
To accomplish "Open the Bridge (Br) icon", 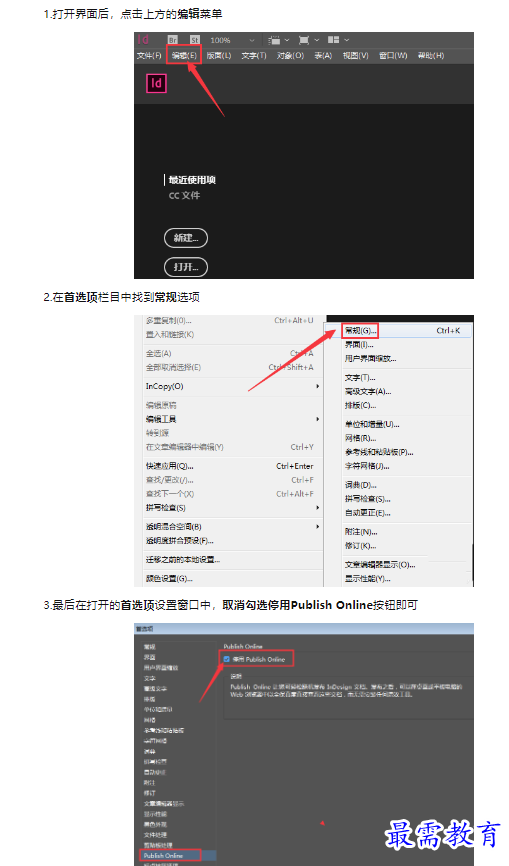I will [173, 40].
